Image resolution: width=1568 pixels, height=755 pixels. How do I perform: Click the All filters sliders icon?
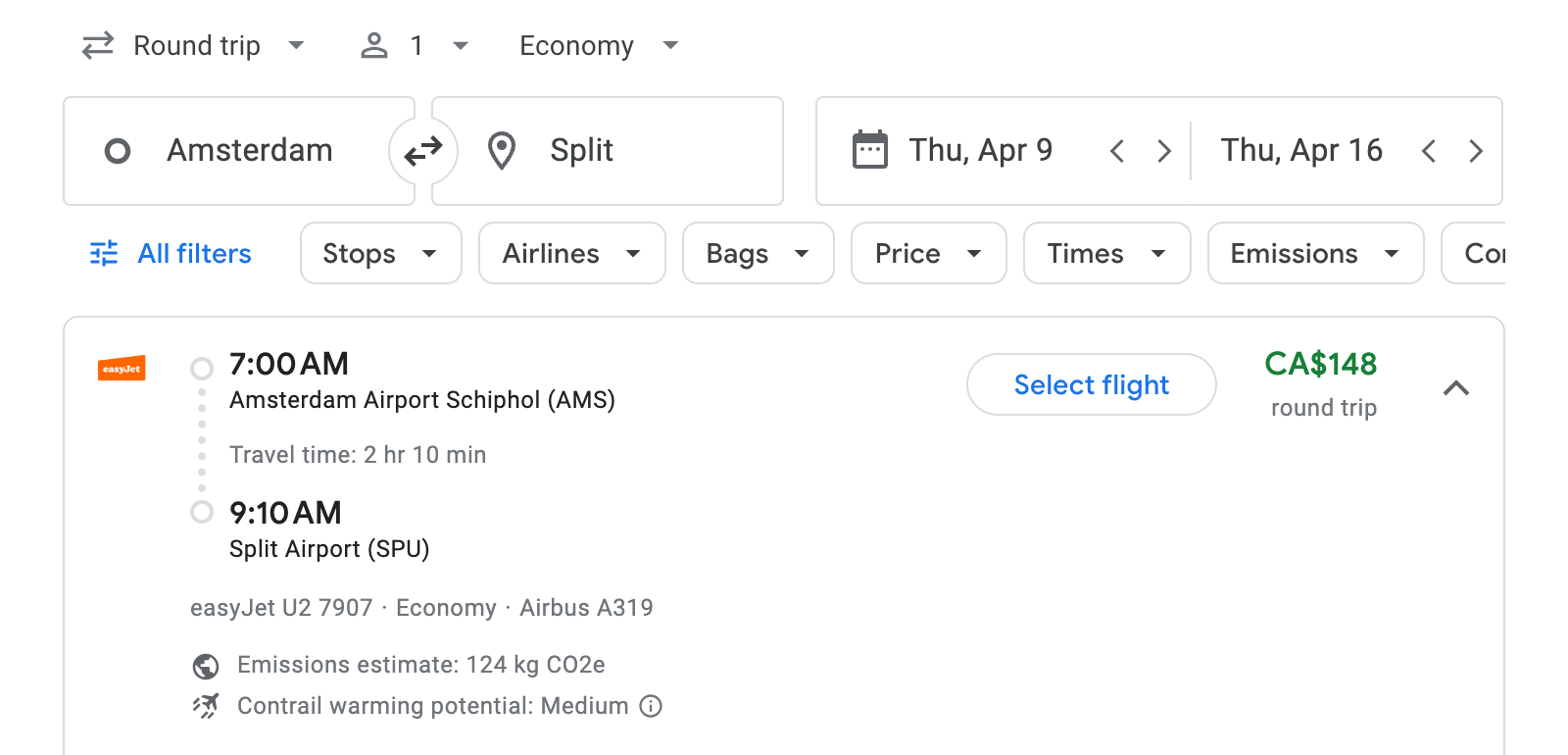(x=103, y=253)
